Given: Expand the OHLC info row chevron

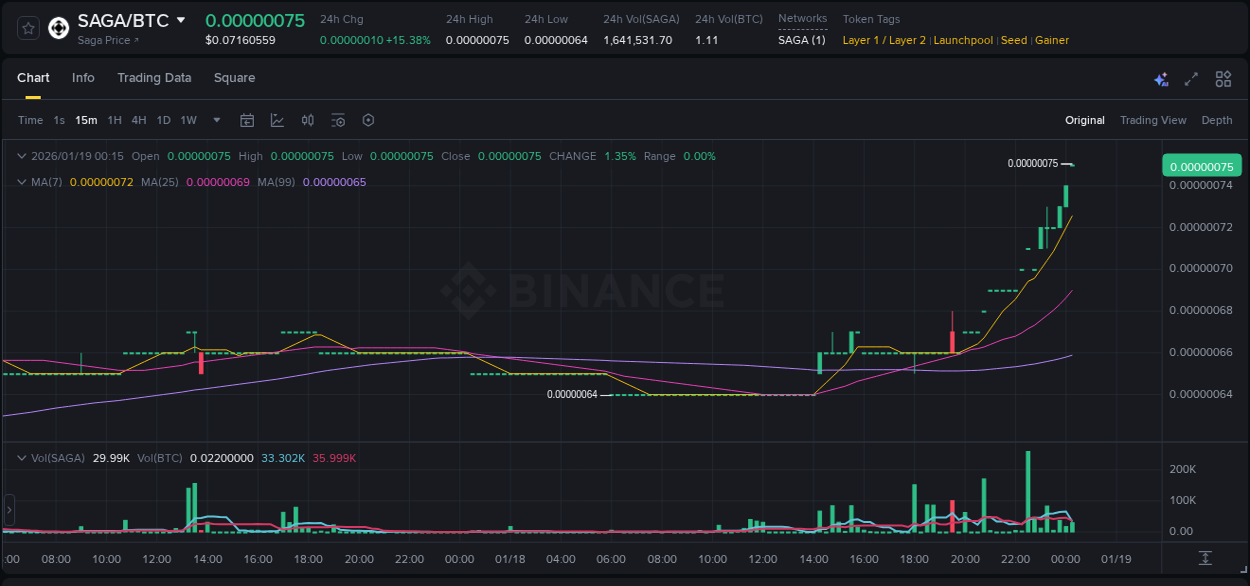Looking at the screenshot, I should click(x=22, y=156).
